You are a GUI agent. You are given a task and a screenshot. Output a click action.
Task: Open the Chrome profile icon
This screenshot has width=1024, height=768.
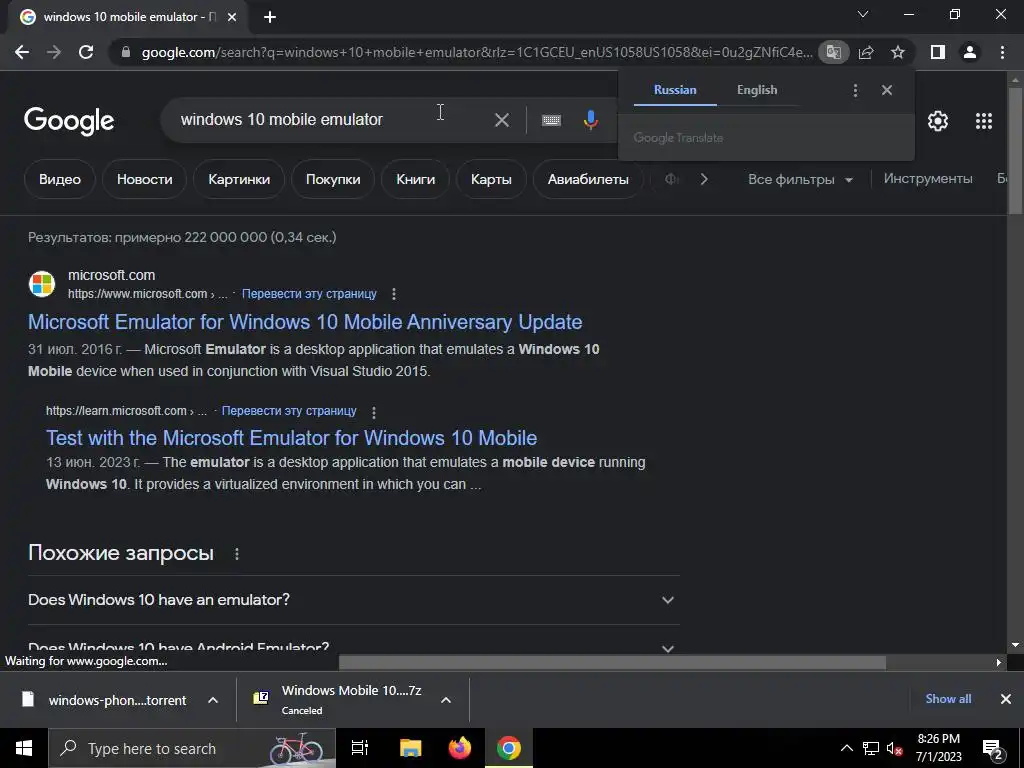pyautogui.click(x=970, y=52)
